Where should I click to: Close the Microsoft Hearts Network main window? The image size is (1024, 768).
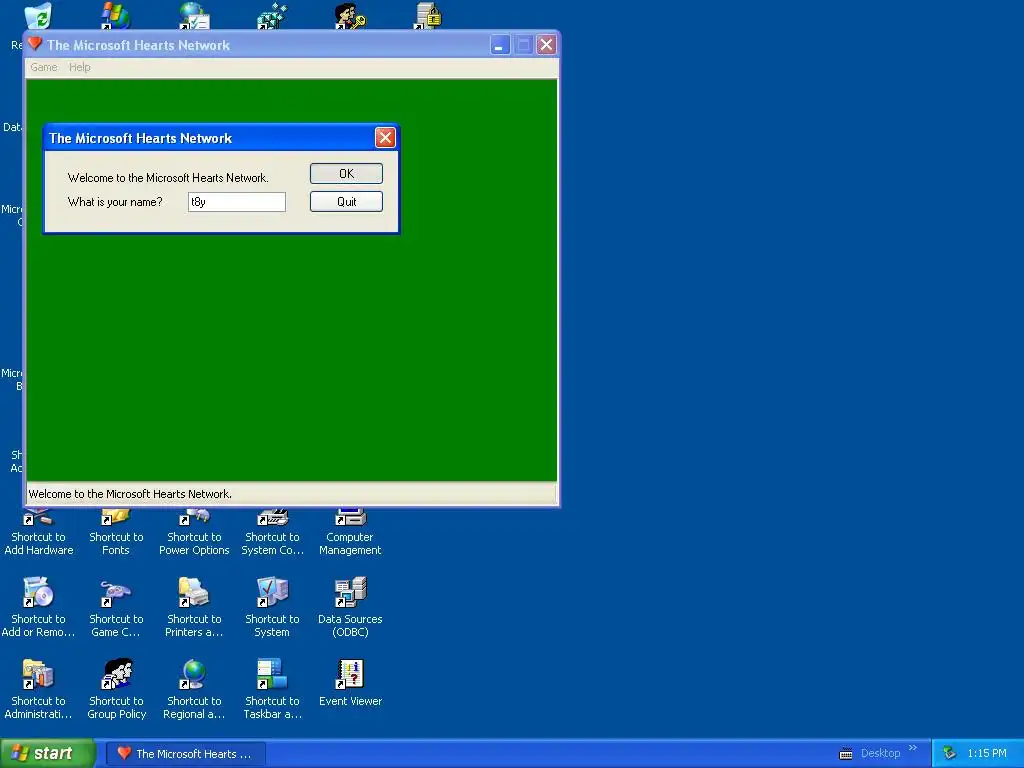pos(547,45)
